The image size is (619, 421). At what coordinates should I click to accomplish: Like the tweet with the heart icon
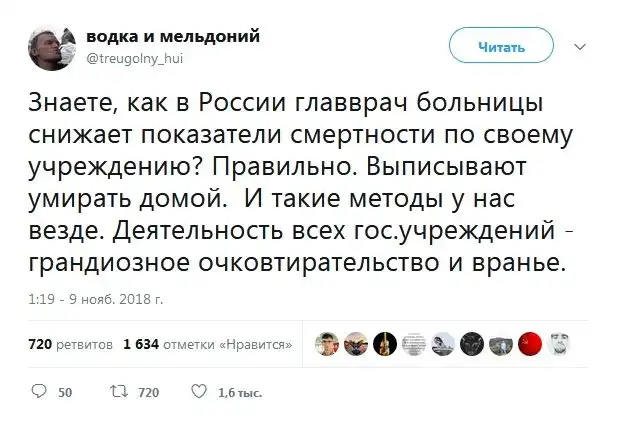coord(198,392)
